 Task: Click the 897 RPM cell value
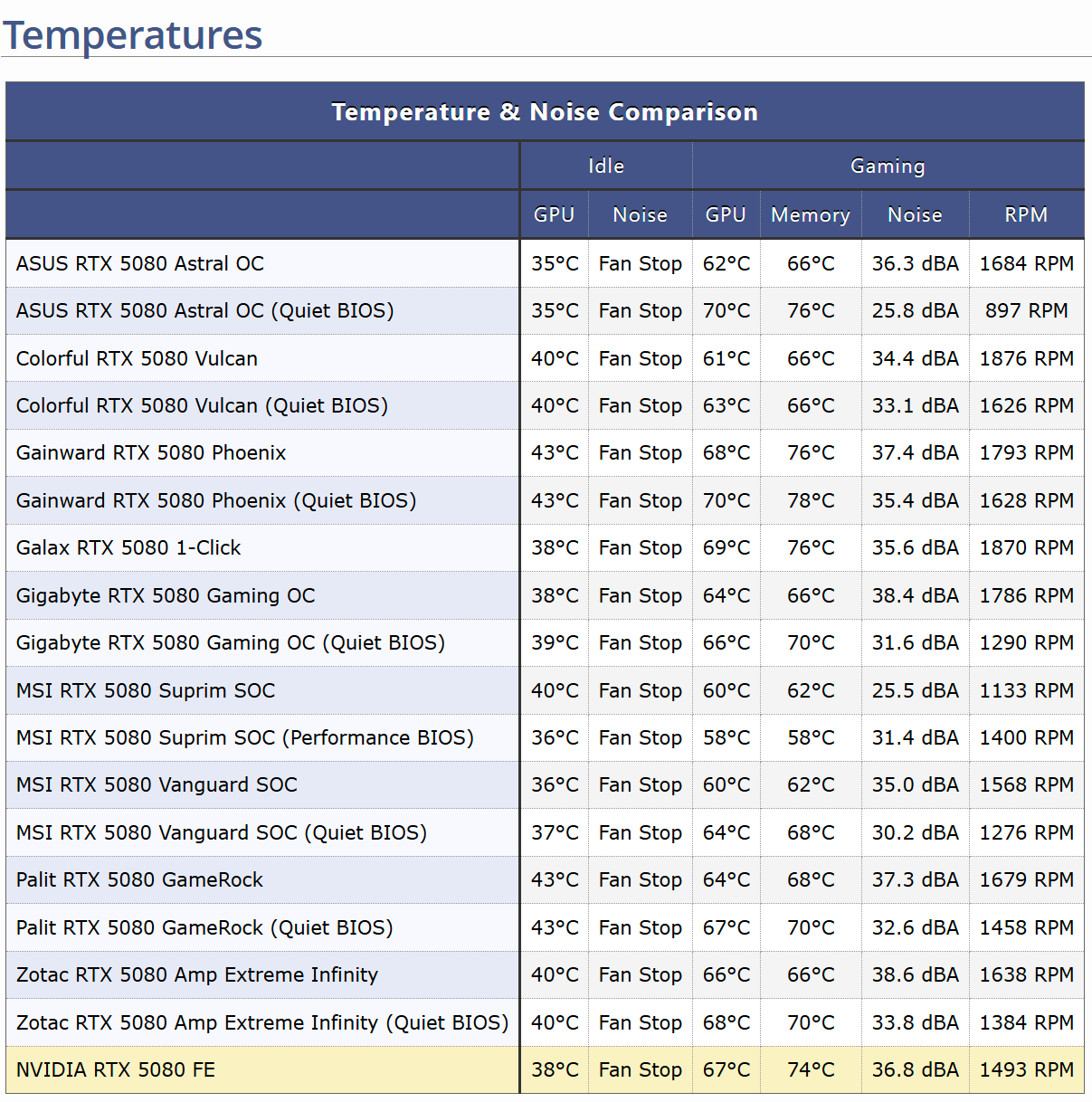[1026, 311]
